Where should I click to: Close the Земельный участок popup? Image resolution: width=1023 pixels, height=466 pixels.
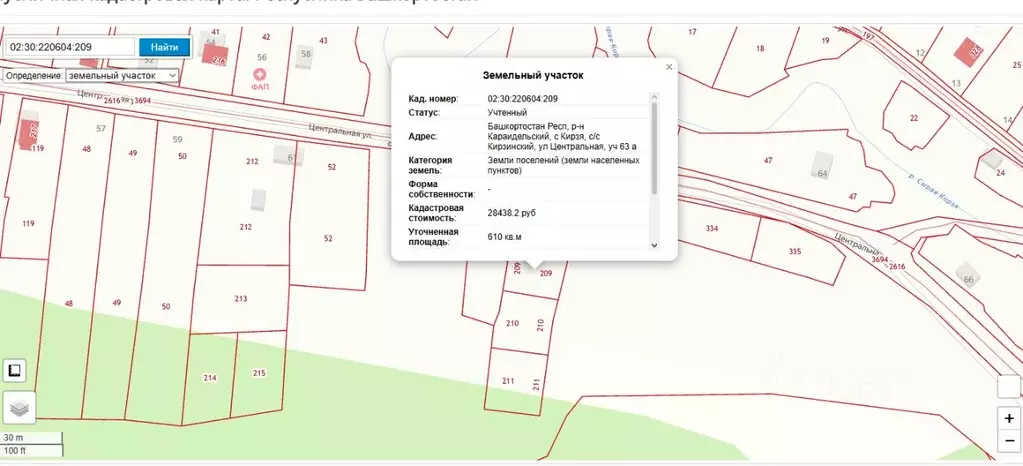pyautogui.click(x=669, y=66)
